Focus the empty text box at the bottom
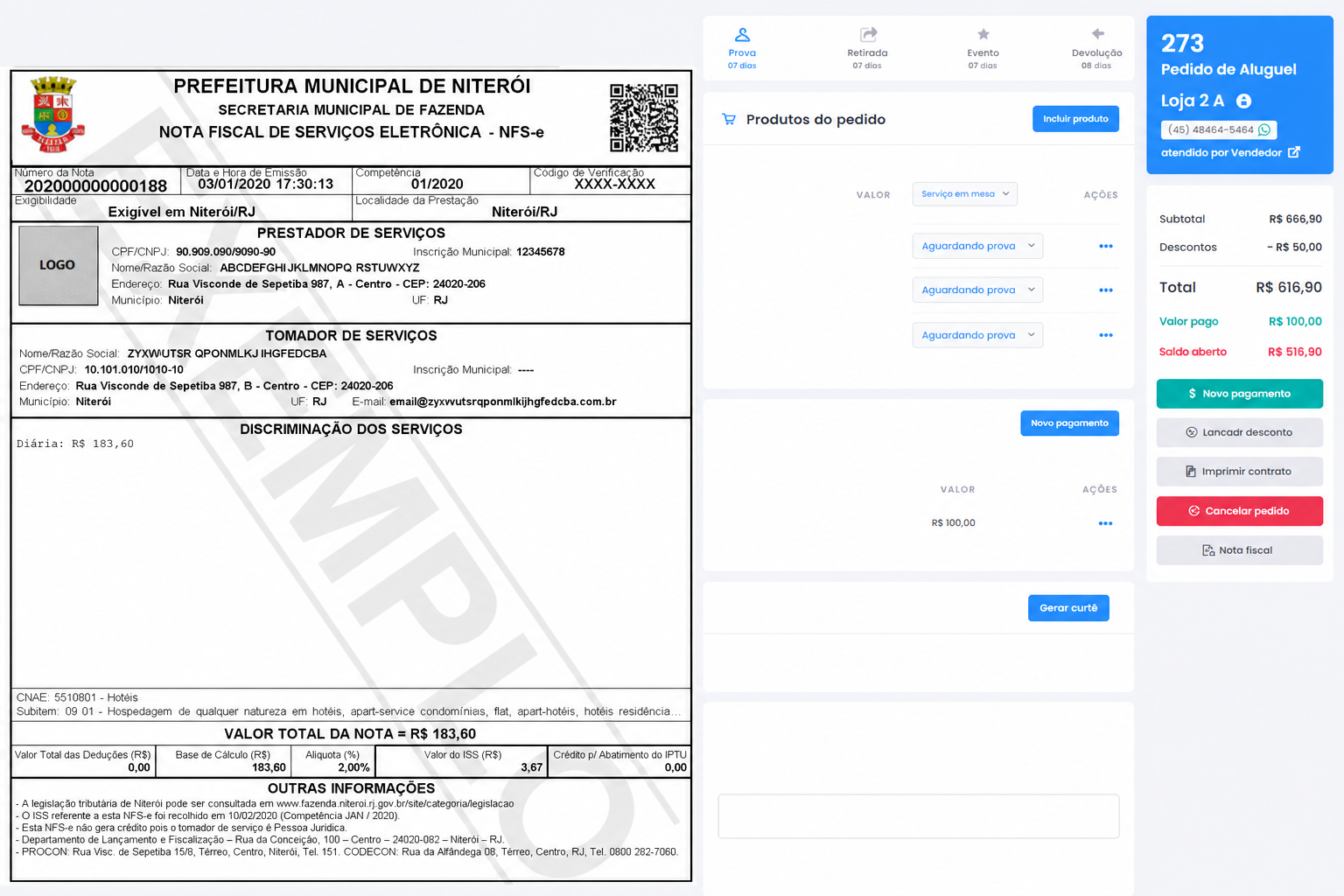 point(919,816)
